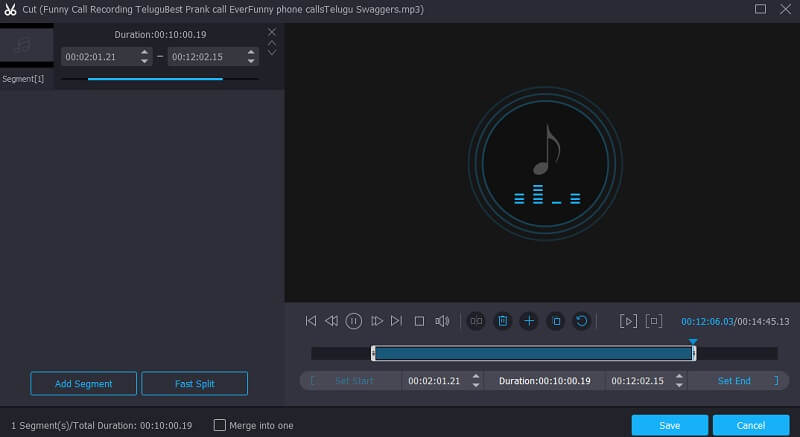Skip to the end of the track

point(397,321)
